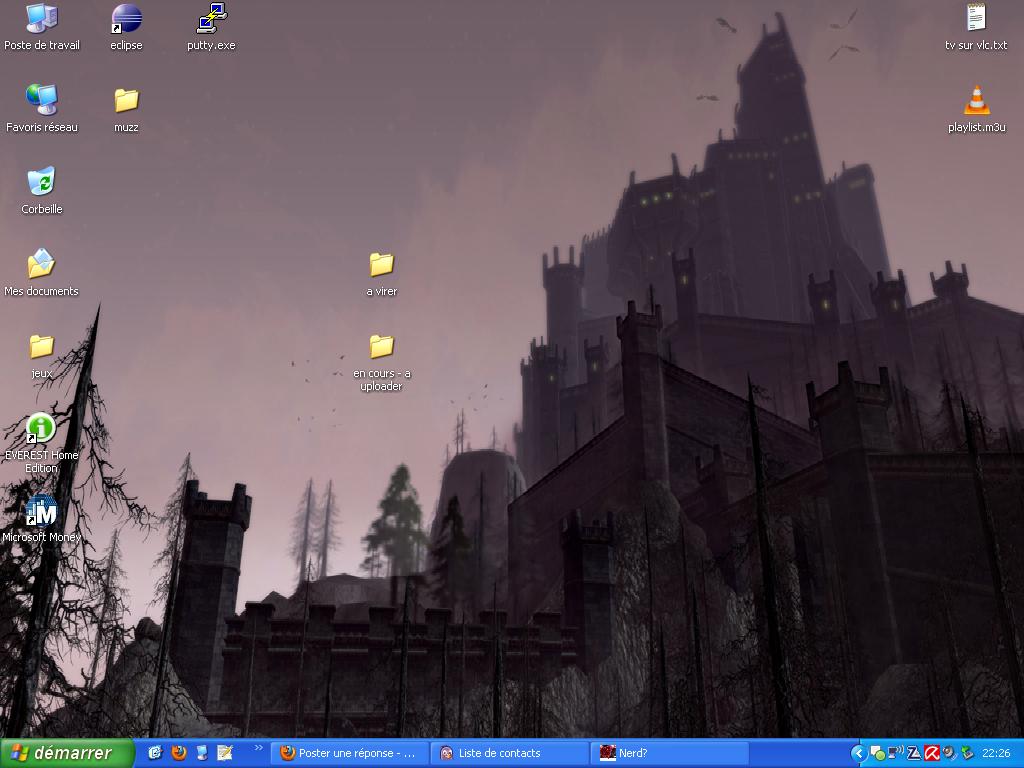The height and width of the screenshot is (768, 1024).
Task: Click the first Quick Launch icon
Action: point(155,753)
